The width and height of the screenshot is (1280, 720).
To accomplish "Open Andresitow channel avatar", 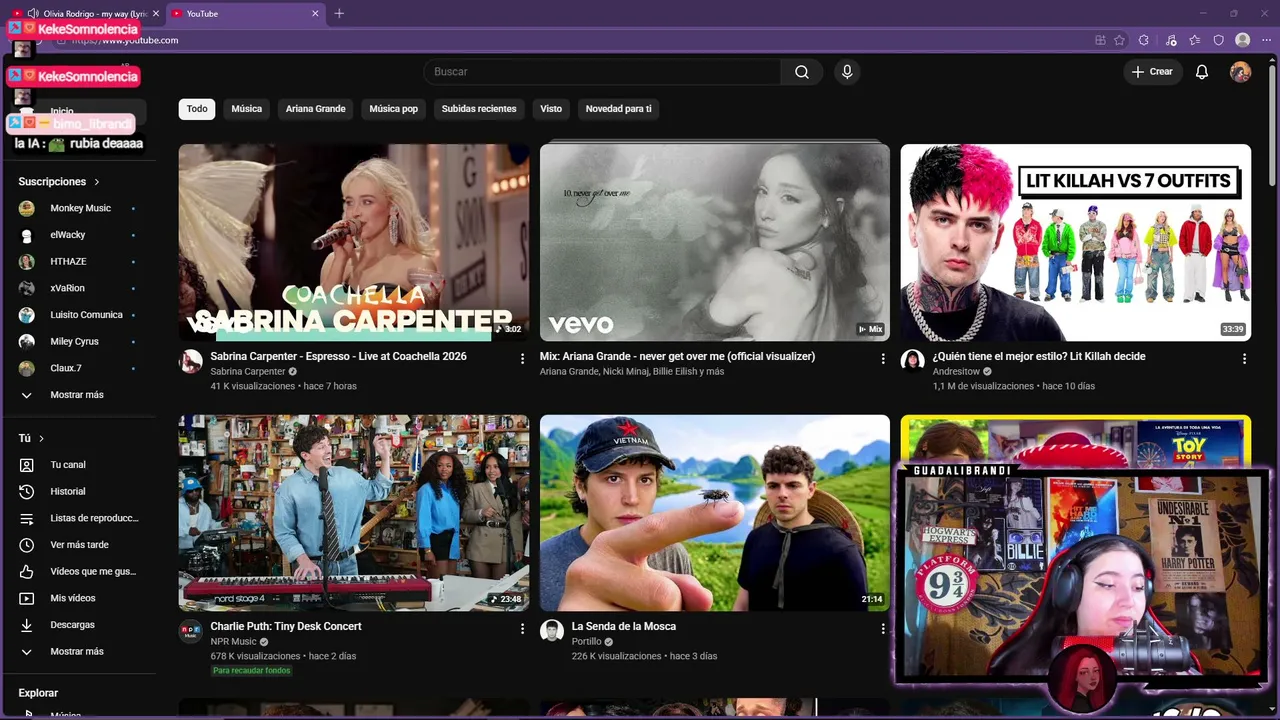I will click(912, 361).
